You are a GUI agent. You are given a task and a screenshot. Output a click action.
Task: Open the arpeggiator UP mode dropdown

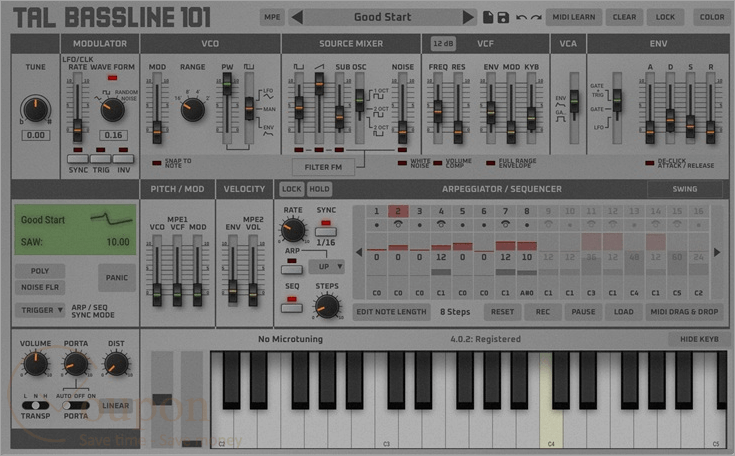coord(326,267)
